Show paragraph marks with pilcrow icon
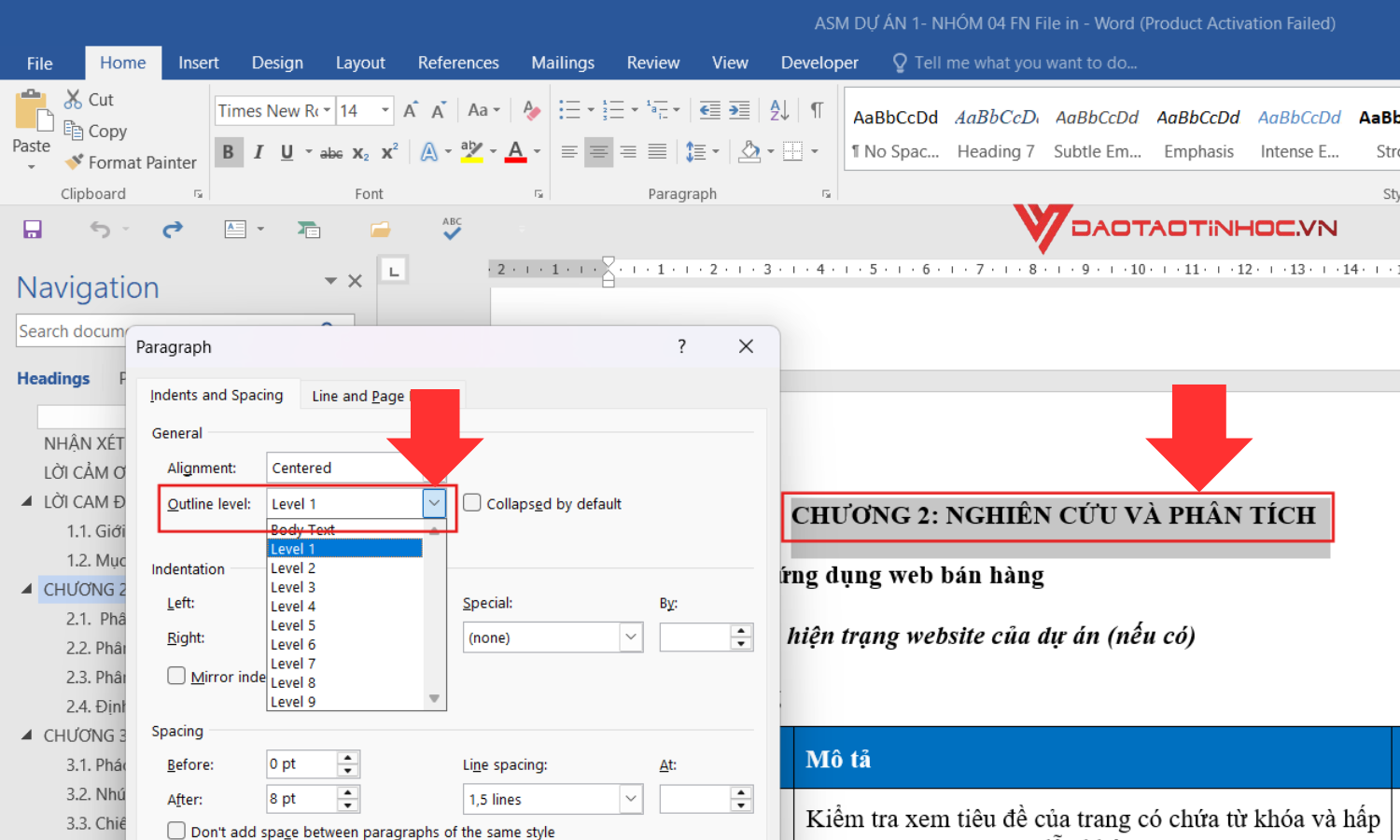 (x=817, y=110)
